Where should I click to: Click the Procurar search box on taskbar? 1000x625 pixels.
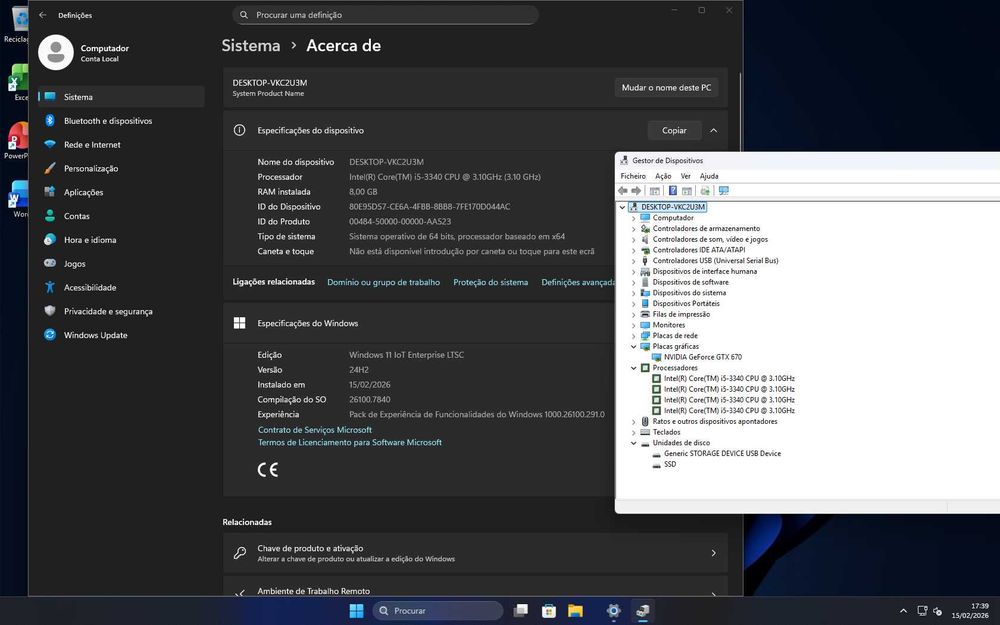(438, 610)
